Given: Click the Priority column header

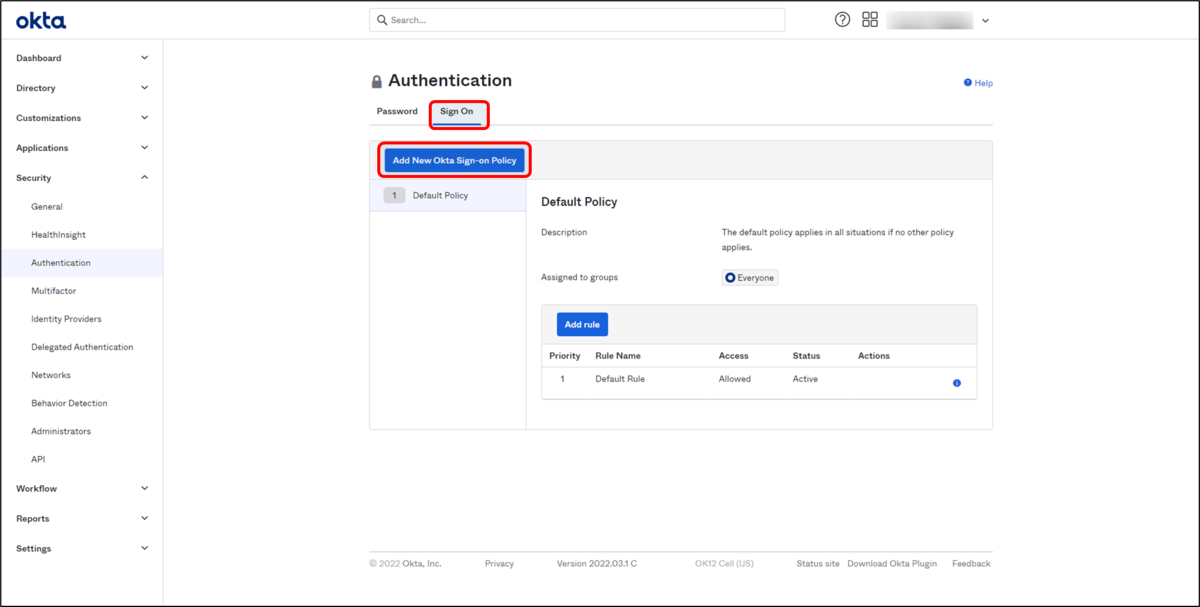Looking at the screenshot, I should point(565,356).
